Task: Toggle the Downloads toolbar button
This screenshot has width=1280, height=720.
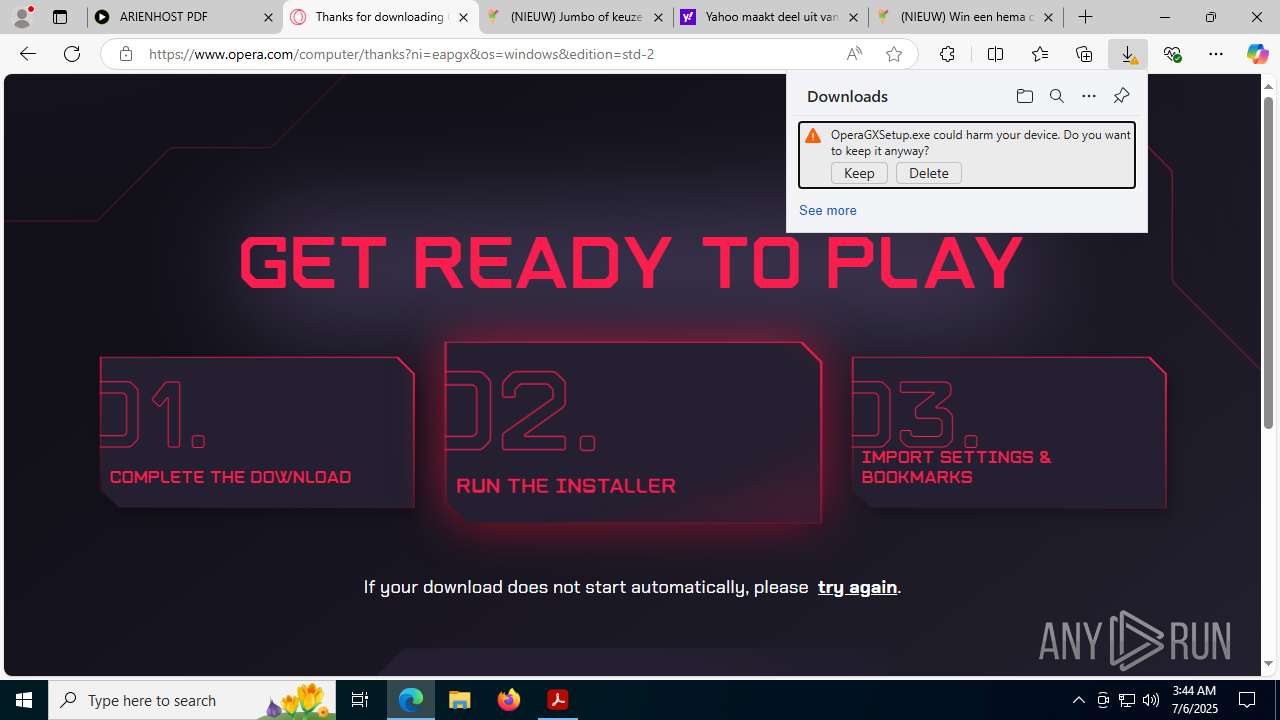Action: point(1128,54)
